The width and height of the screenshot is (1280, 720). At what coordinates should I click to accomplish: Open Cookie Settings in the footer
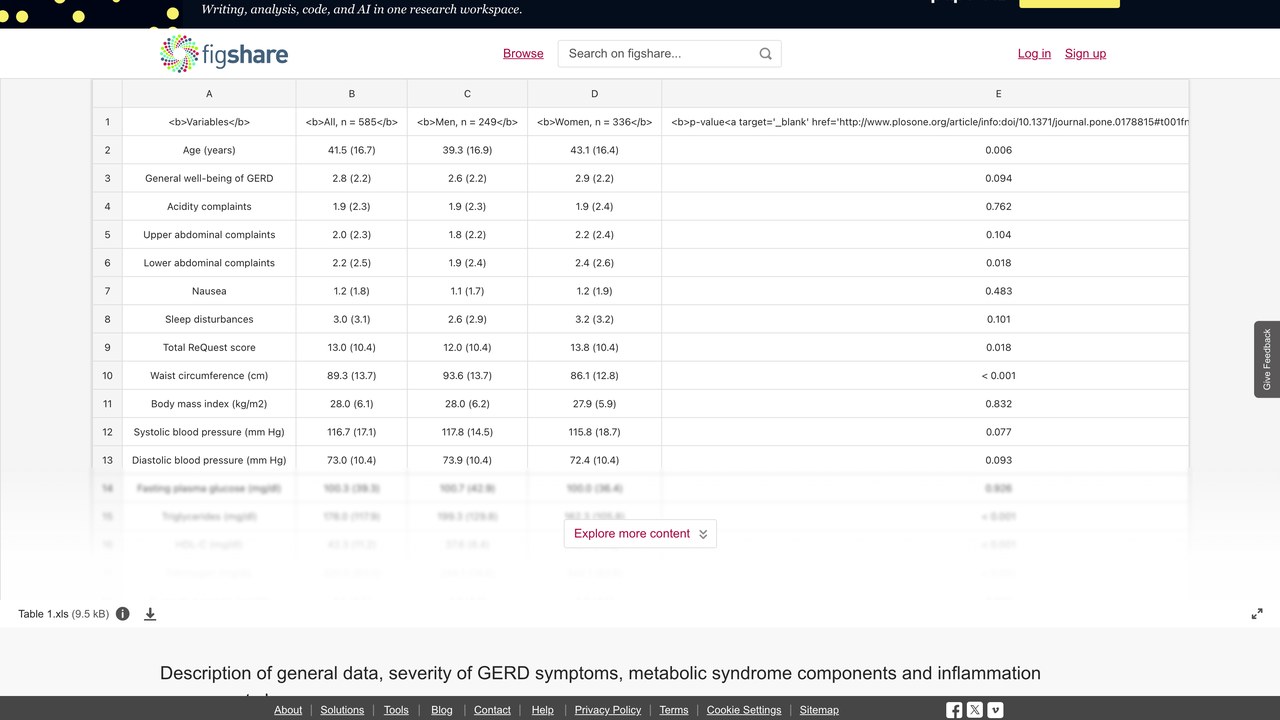point(744,710)
